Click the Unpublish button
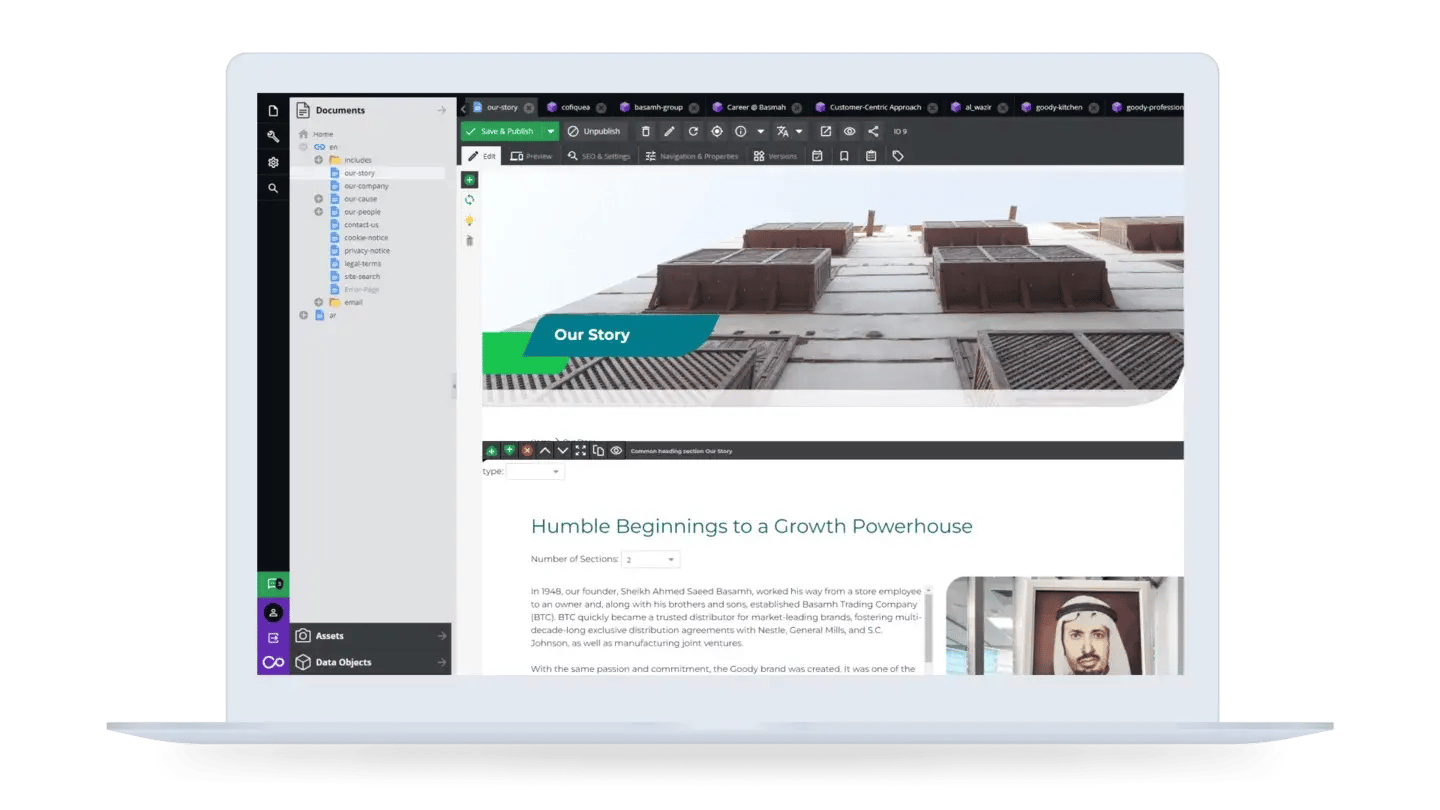The height and width of the screenshot is (810, 1440). (593, 131)
